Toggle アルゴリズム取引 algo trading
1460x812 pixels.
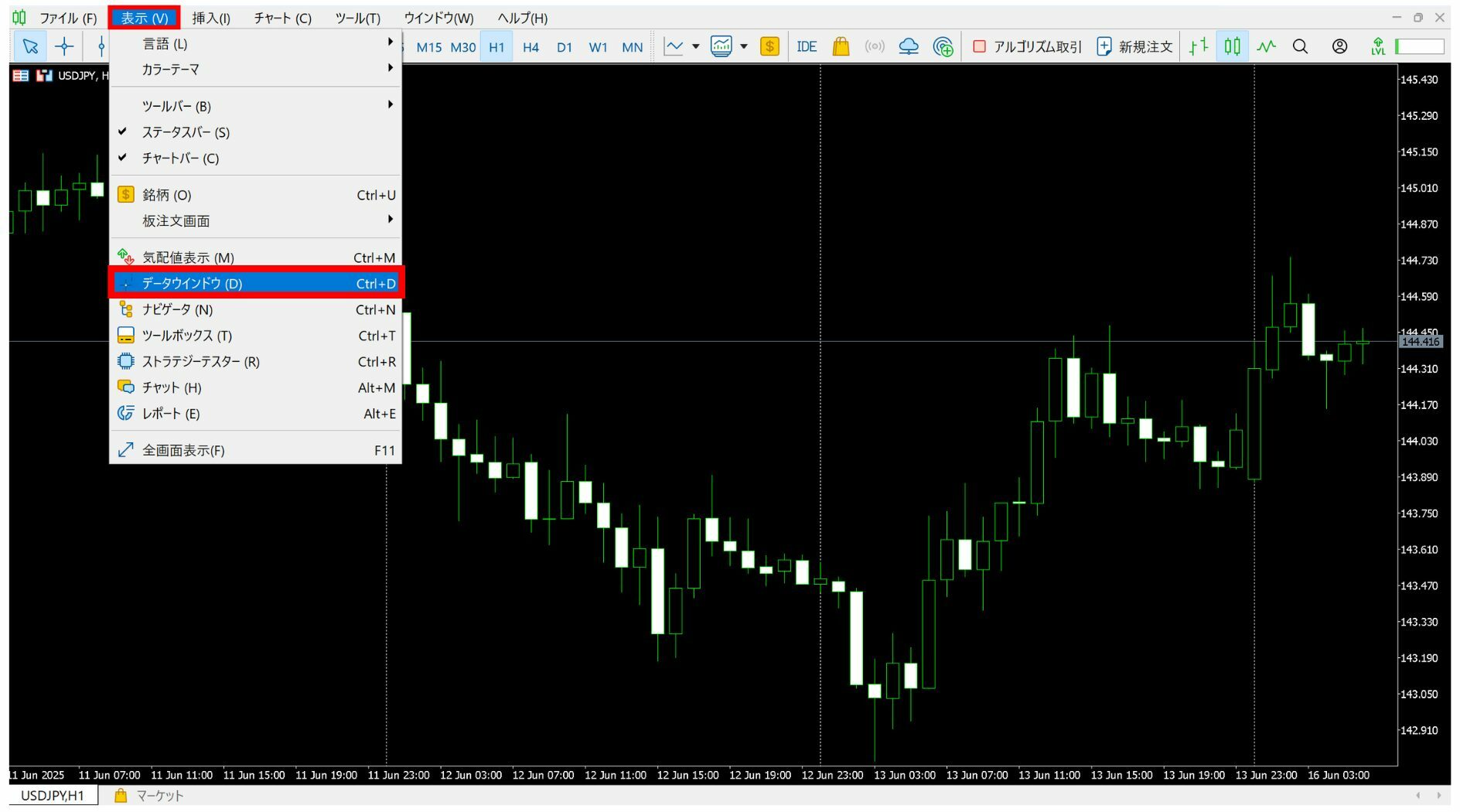tap(1027, 46)
